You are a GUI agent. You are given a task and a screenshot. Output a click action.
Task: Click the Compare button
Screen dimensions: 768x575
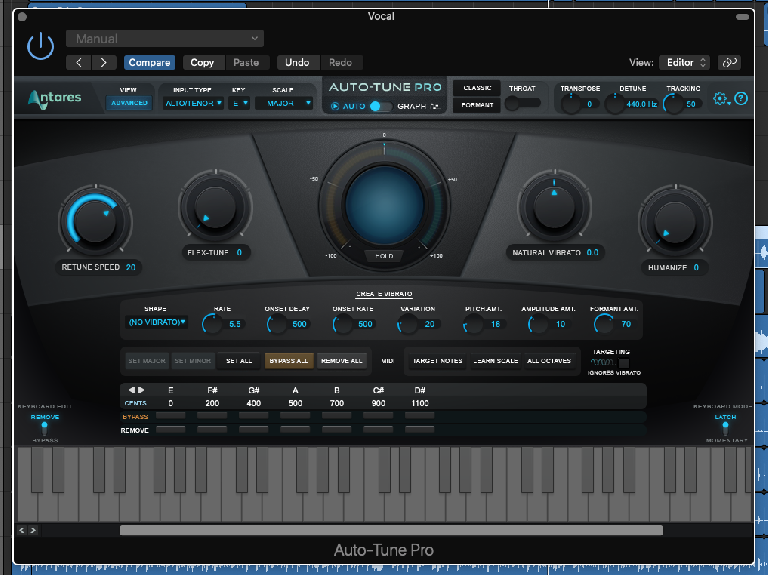point(149,63)
